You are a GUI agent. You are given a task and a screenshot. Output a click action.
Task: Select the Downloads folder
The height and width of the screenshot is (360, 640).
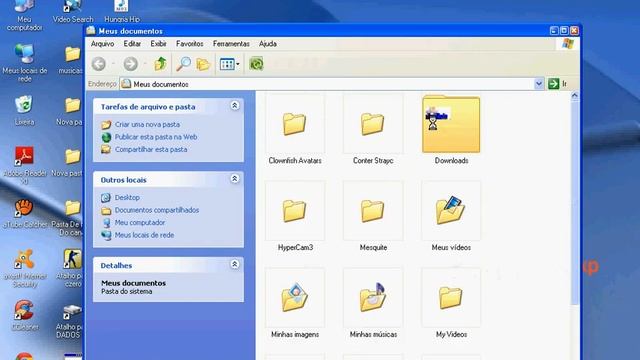click(x=451, y=130)
